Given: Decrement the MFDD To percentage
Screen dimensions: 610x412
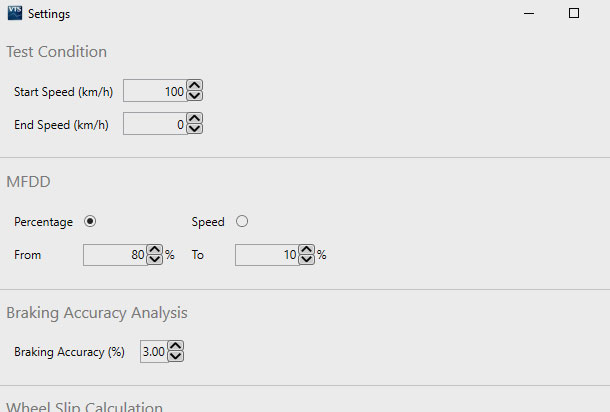Looking at the screenshot, I should tap(307, 260).
